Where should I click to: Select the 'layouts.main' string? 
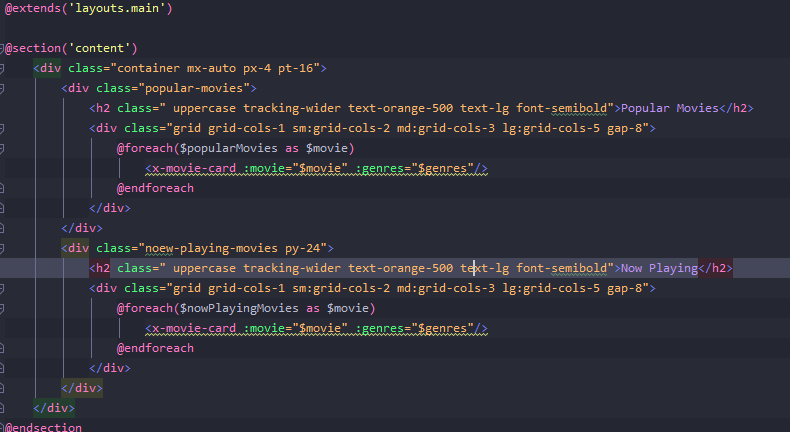click(x=117, y=9)
